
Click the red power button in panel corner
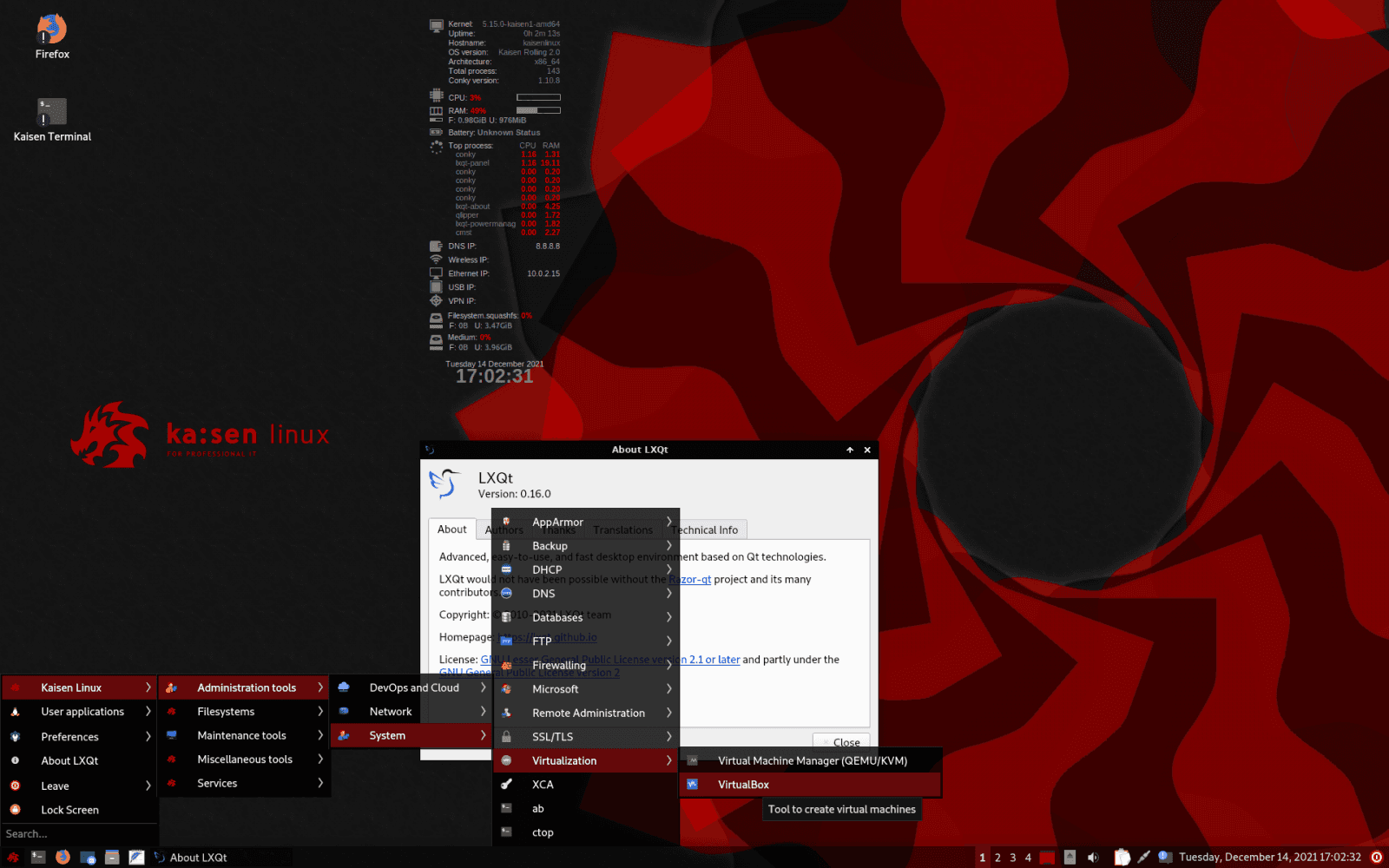click(1376, 857)
